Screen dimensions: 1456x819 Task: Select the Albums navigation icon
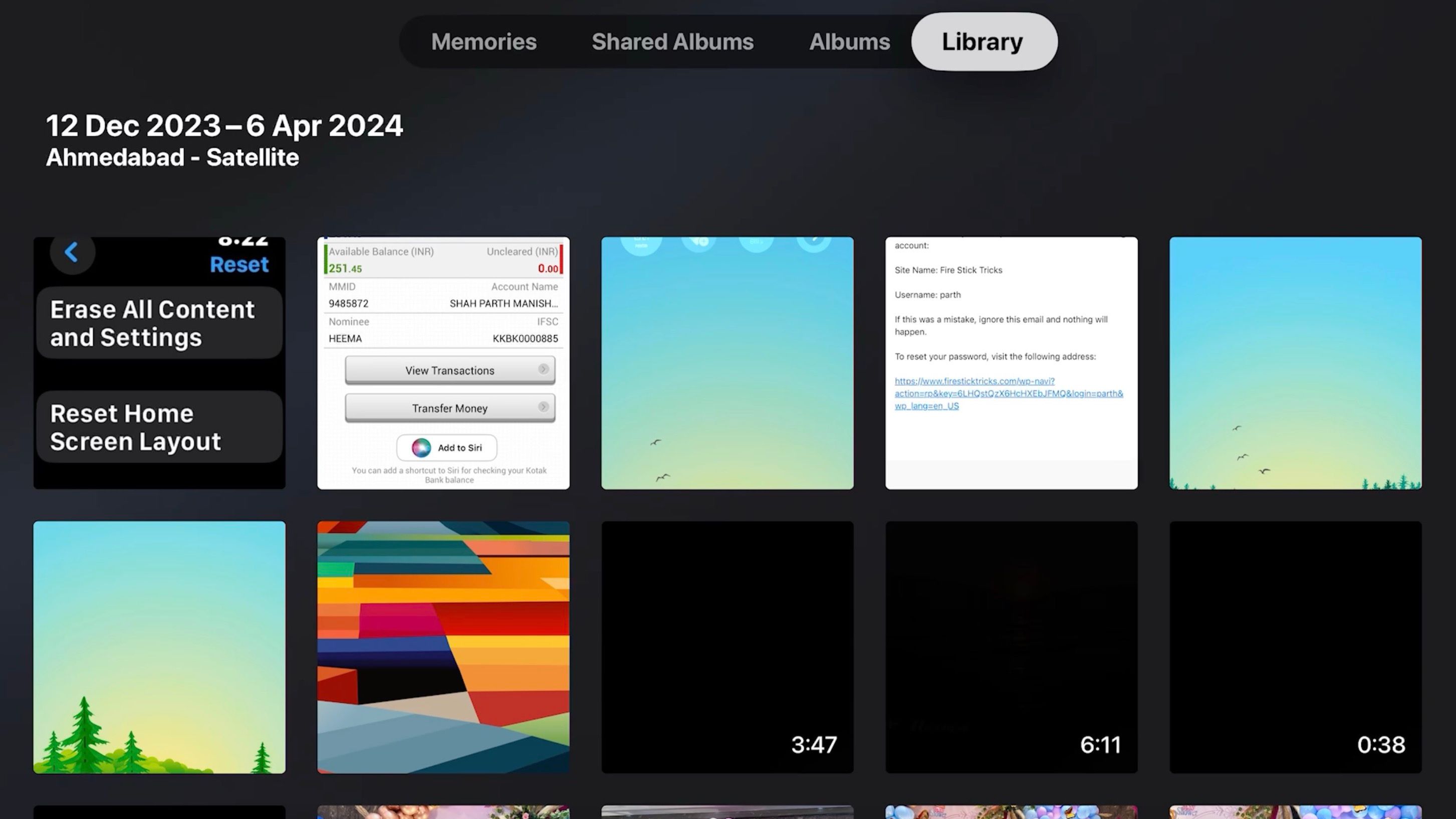850,41
